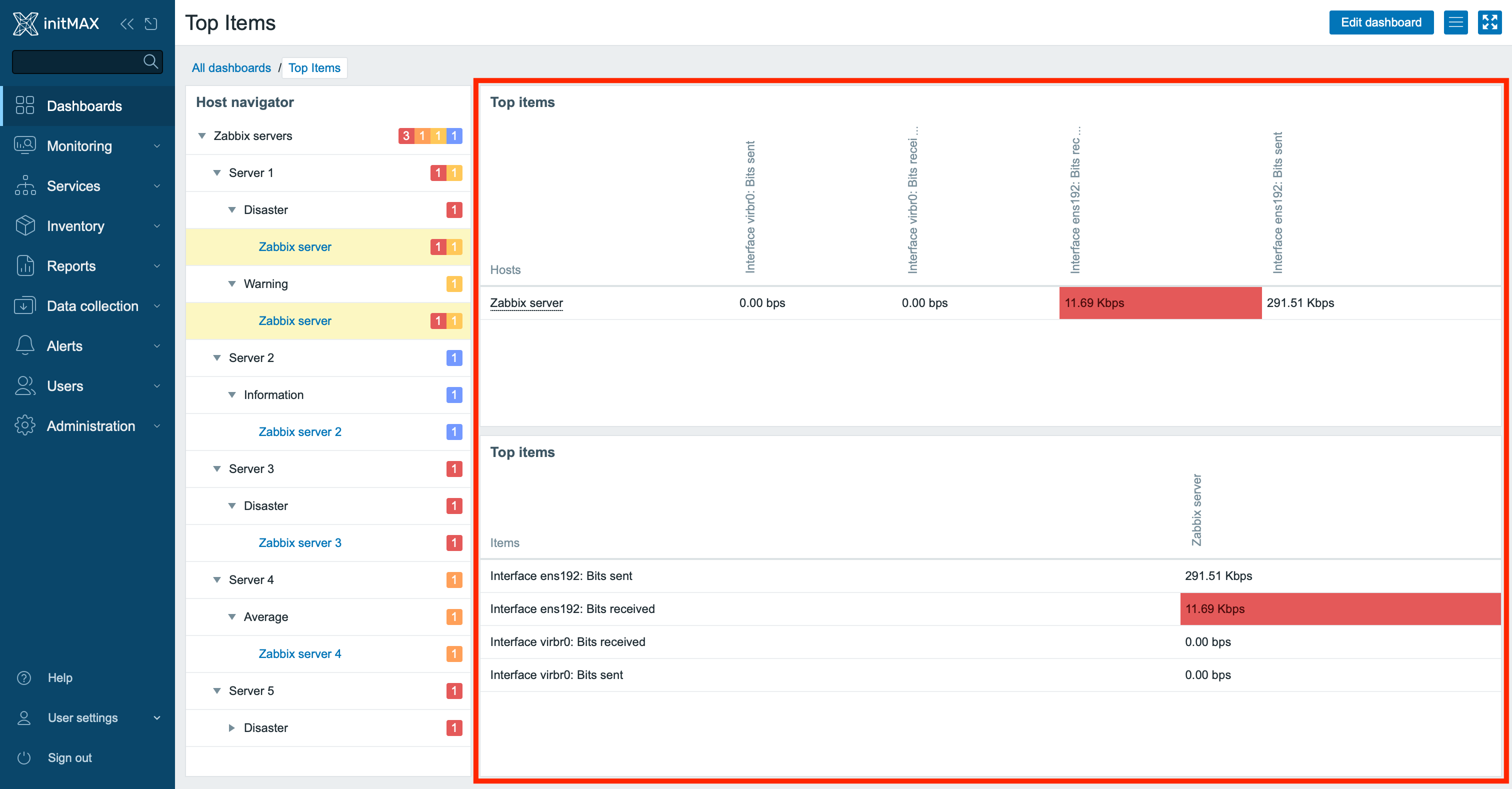Click 'Interface ens192: Bits received' row
This screenshot has width=1512, height=789.
990,609
